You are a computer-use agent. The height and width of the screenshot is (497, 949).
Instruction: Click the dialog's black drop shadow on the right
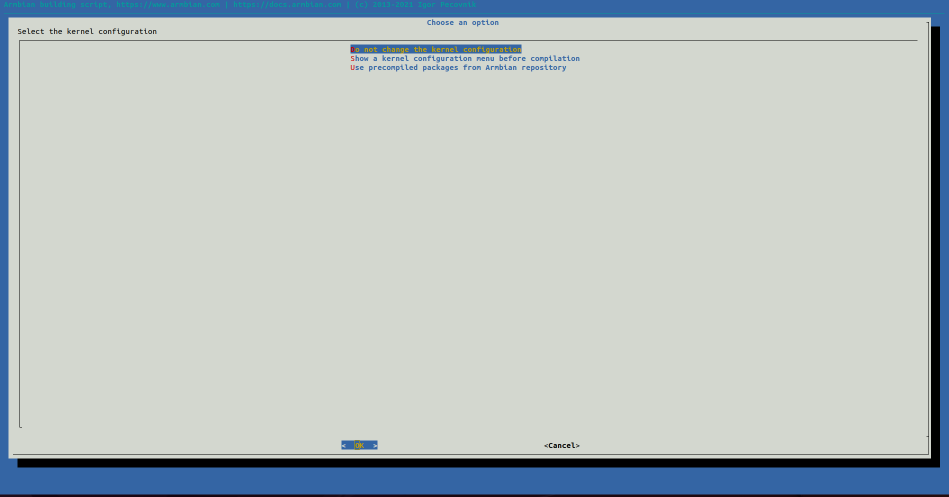point(934,250)
